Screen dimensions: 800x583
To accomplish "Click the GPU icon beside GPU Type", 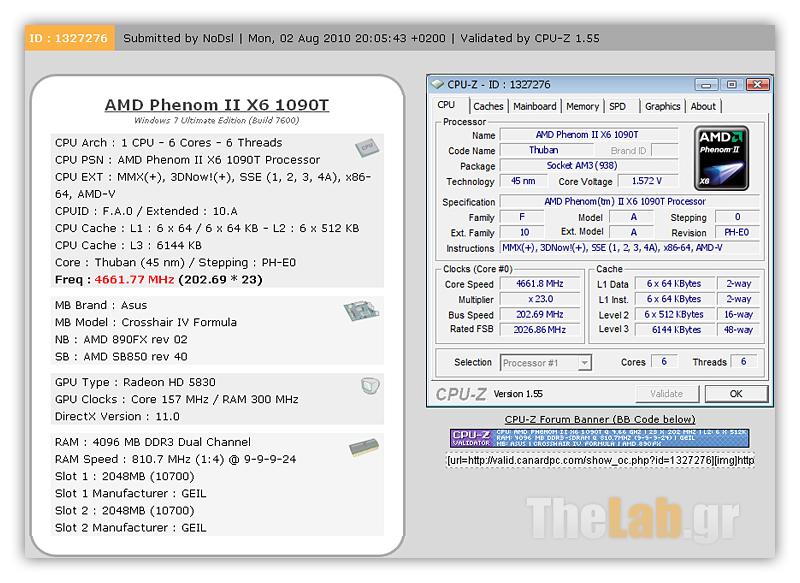I will tap(370, 386).
